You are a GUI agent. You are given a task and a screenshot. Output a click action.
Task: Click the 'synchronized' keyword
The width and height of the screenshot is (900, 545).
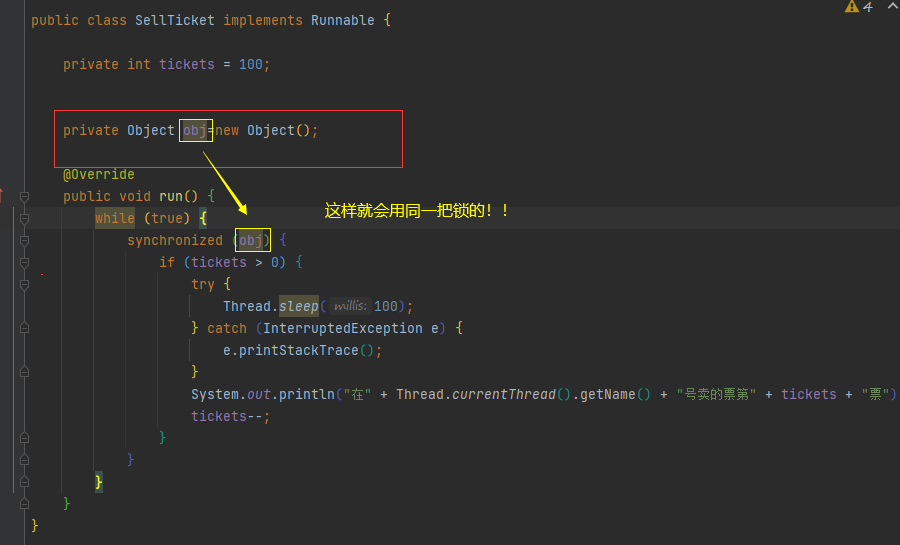175,240
